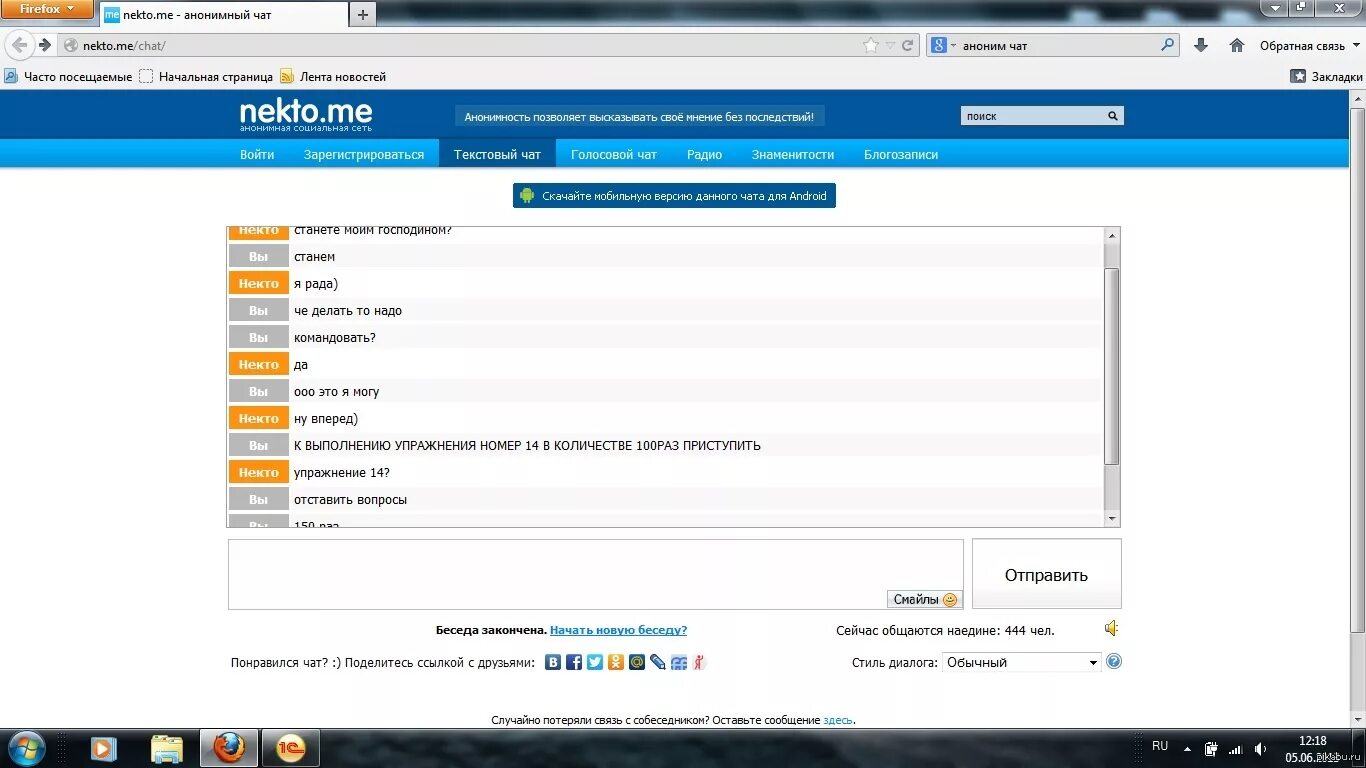The image size is (1366, 768).
Task: Click the Android robot icon on download banner
Action: 527,196
